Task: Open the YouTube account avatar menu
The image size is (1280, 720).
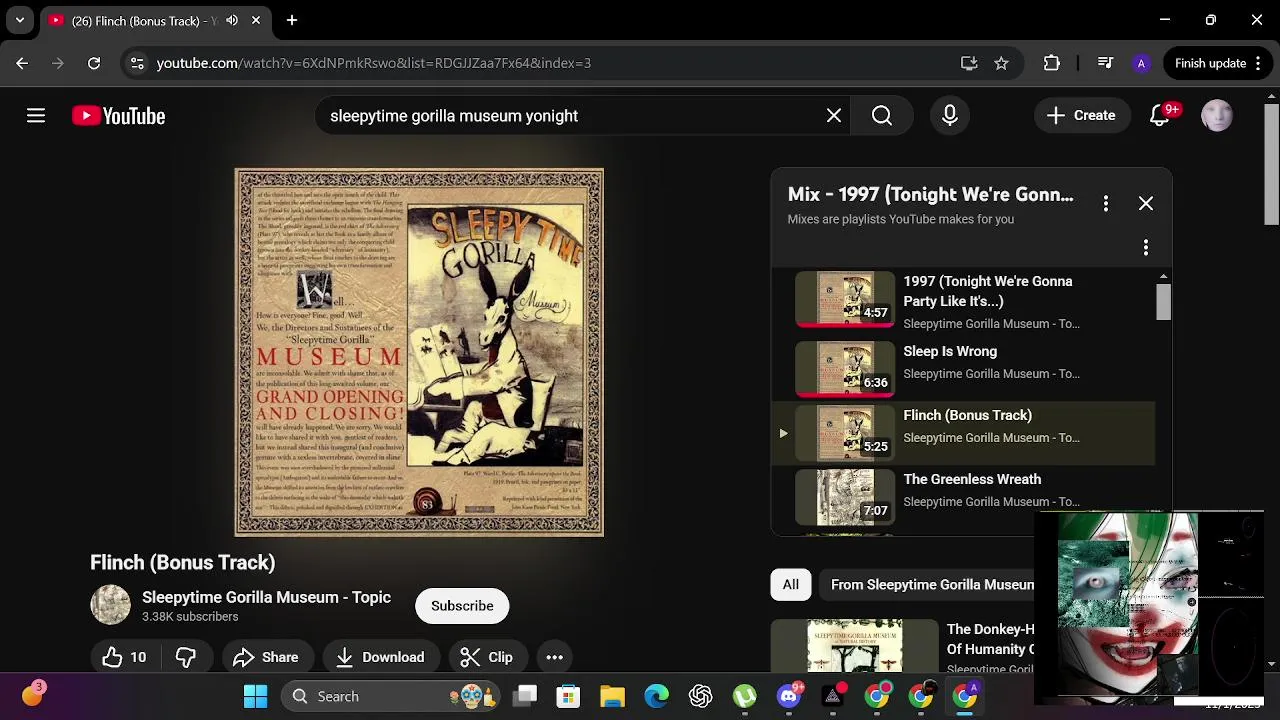Action: coord(1217,116)
